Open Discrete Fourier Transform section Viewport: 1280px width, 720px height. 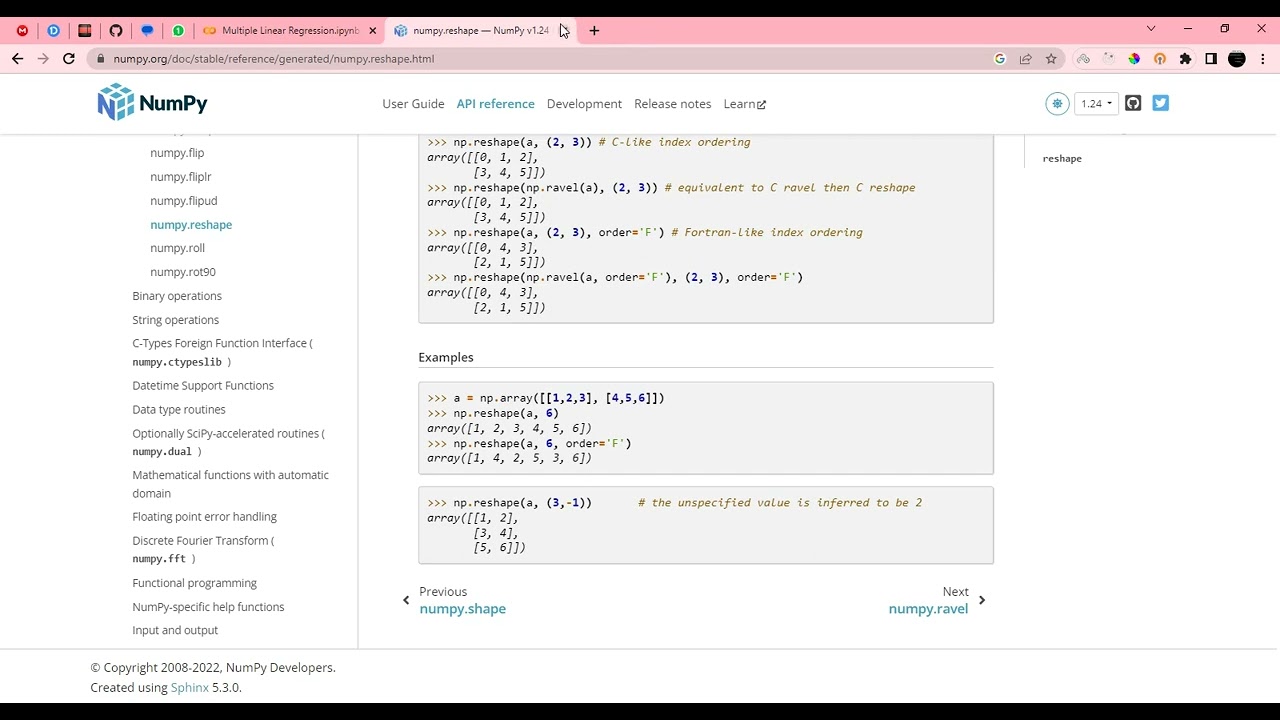[x=203, y=549]
